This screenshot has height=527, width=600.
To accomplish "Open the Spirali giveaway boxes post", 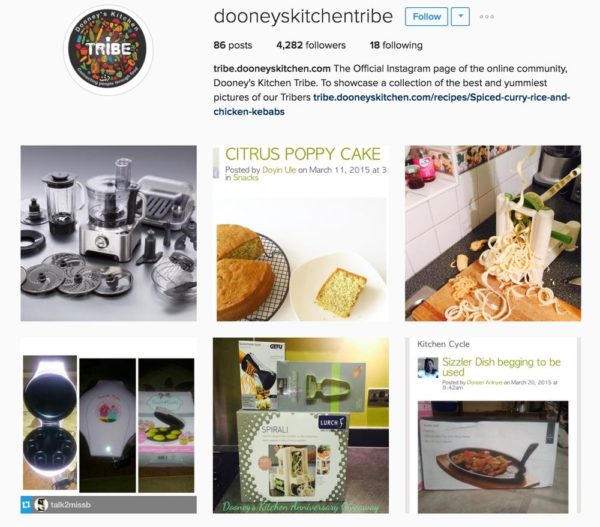I will pyautogui.click(x=301, y=425).
